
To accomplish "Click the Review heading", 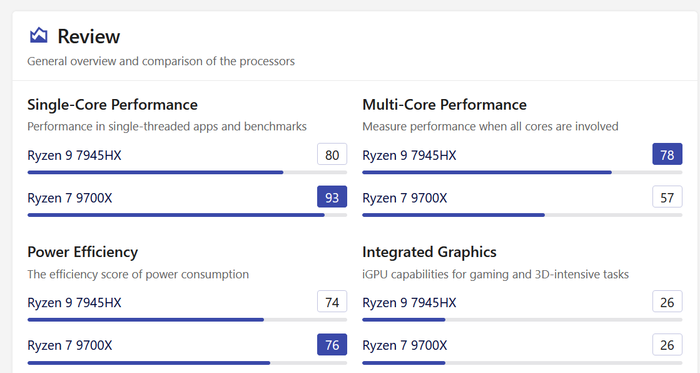I will click(88, 36).
